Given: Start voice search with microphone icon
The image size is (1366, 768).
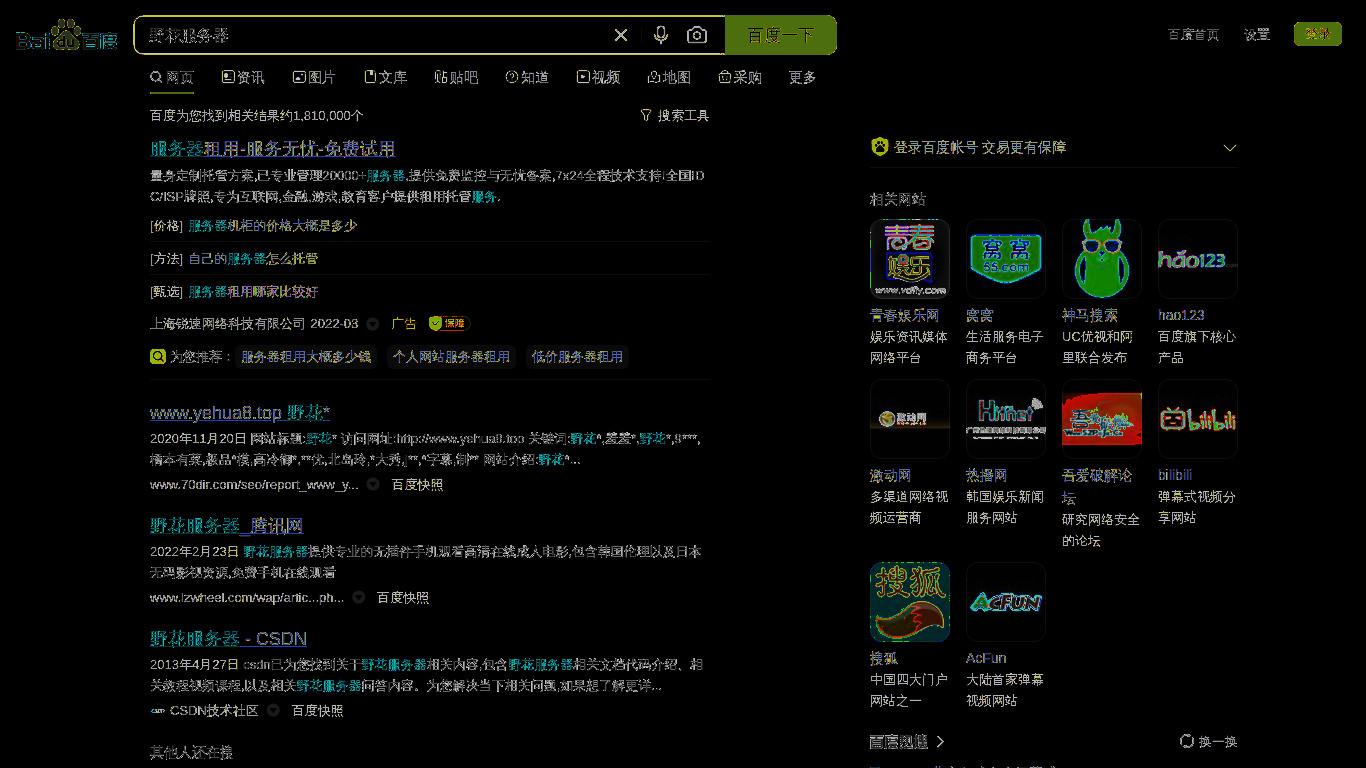Looking at the screenshot, I should (661, 35).
